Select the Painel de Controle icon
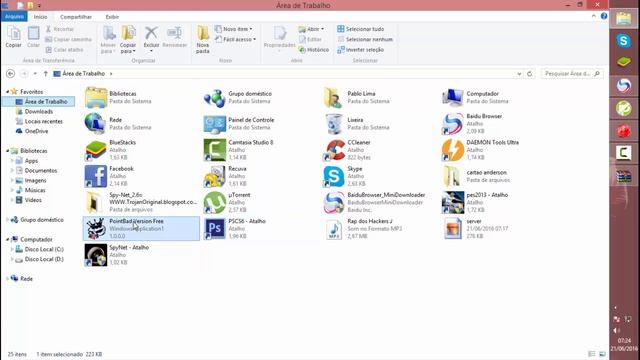This screenshot has width=640, height=360. (x=215, y=124)
